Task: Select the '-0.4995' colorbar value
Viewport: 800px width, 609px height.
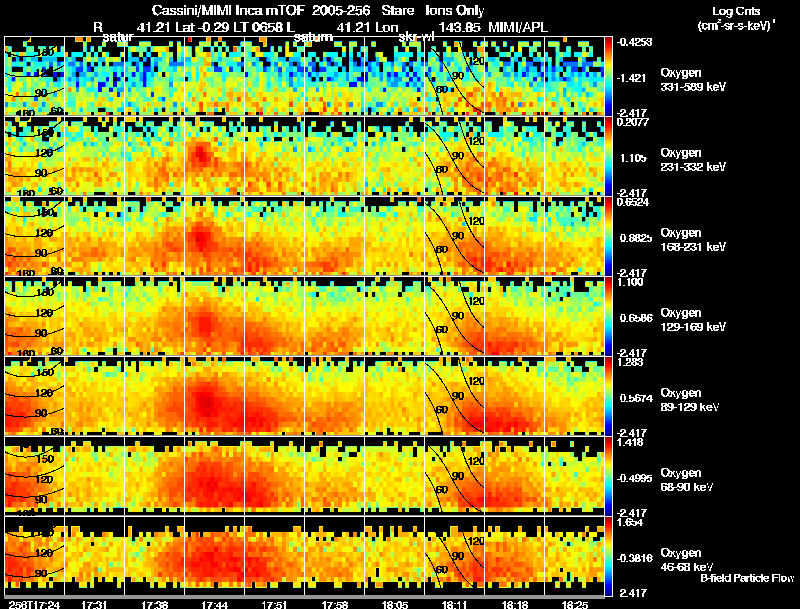Action: 634,478
